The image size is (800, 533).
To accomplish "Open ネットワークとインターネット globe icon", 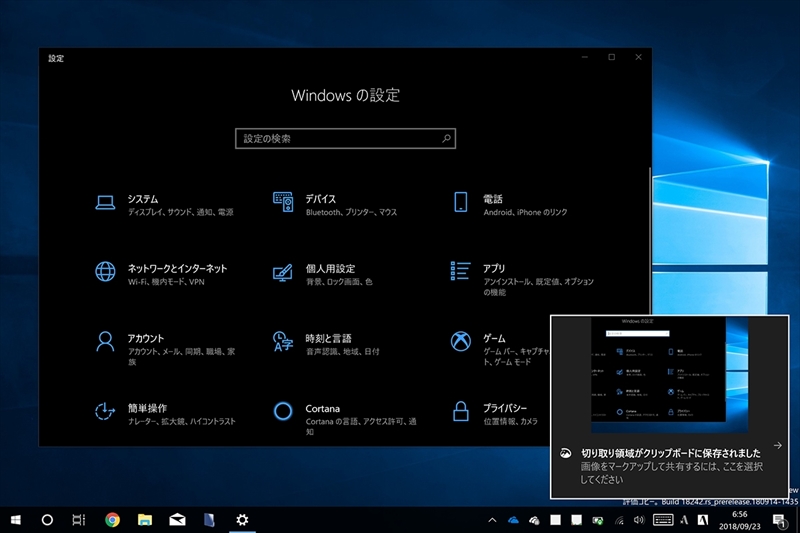I will tap(105, 271).
